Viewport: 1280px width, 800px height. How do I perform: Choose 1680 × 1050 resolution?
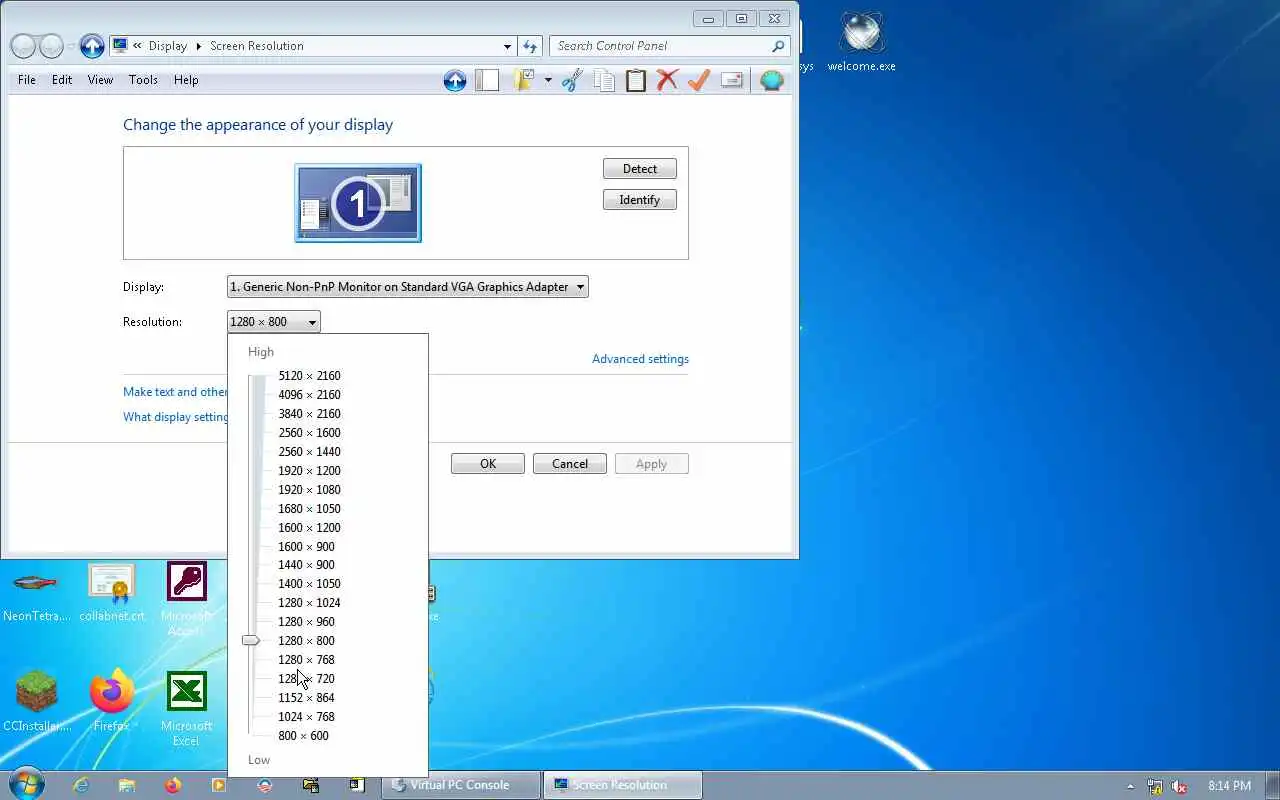coord(309,509)
